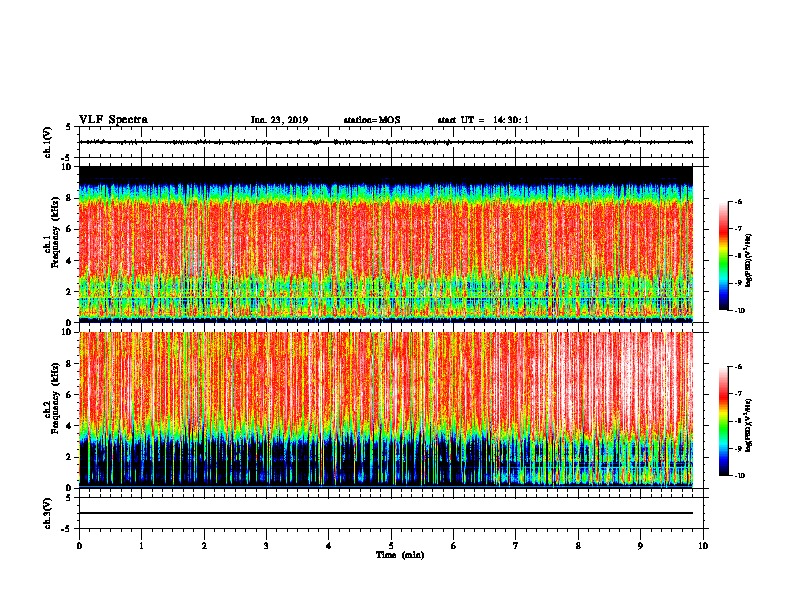792x612 pixels.
Task: Click the ch.2 spectrogram panel
Action: click(386, 410)
